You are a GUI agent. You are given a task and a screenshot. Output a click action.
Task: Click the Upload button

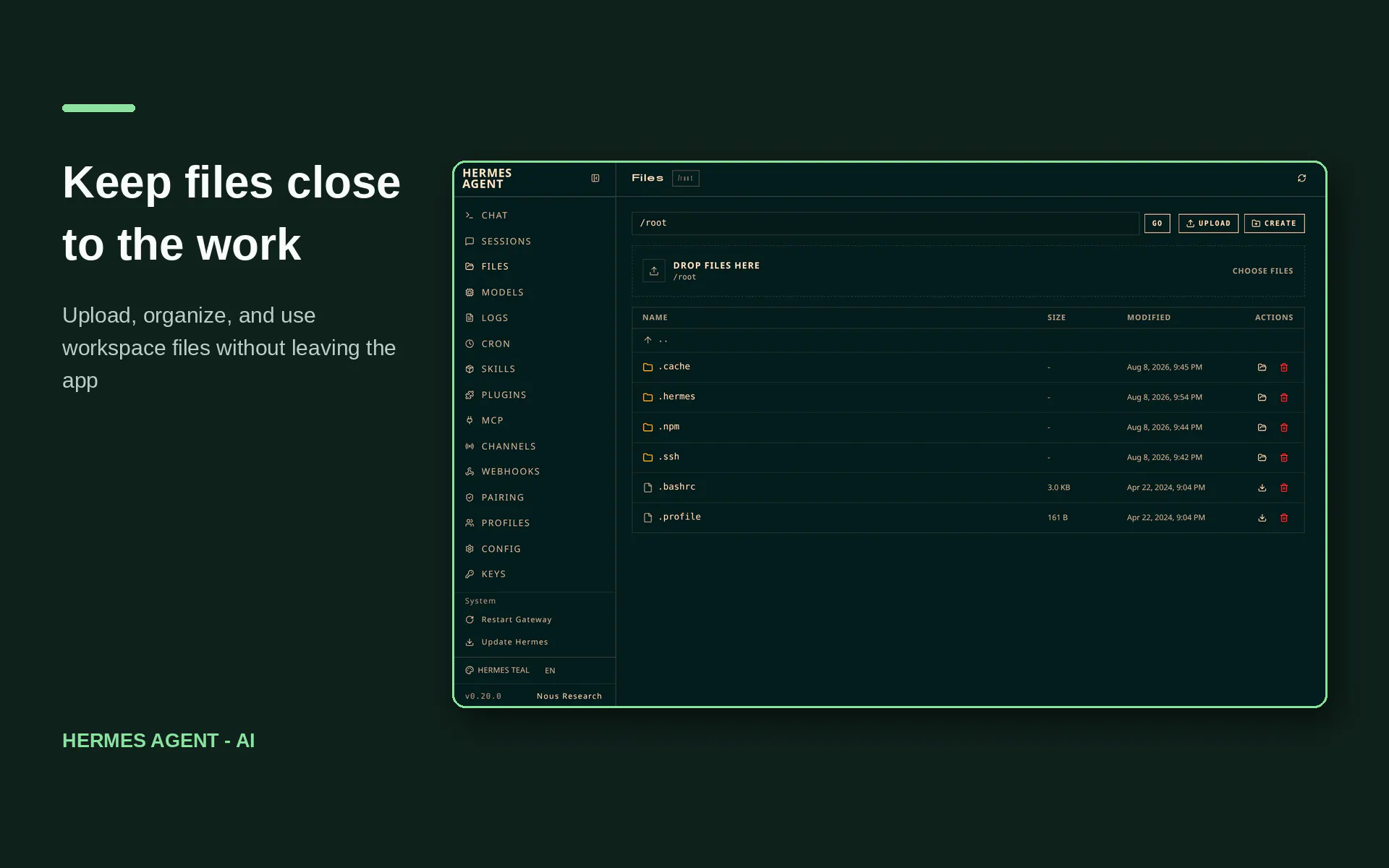click(x=1208, y=224)
